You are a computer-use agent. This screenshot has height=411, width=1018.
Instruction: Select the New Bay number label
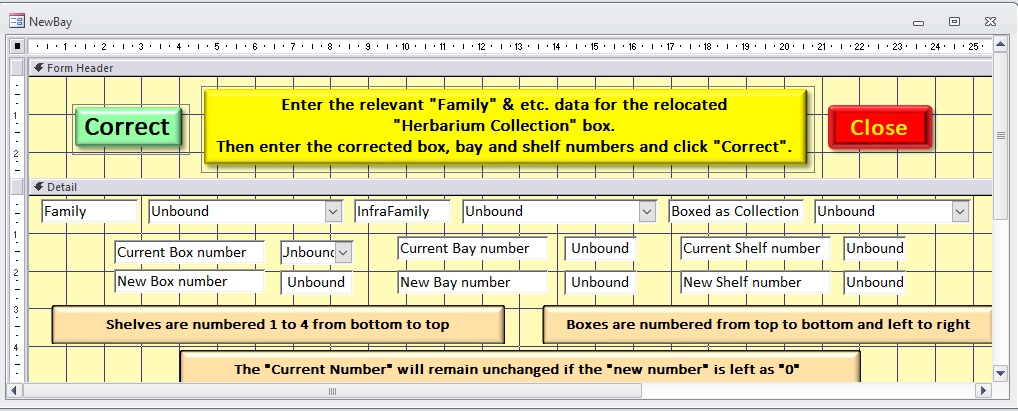pyautogui.click(x=473, y=282)
